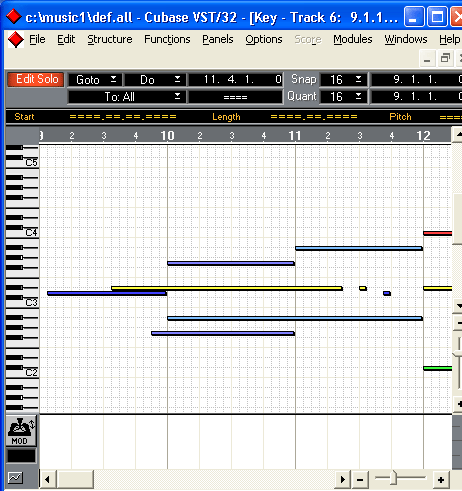Viewport: 462px width, 491px height.
Task: Click the controller graph icon at bottom-left
Action: tap(15, 478)
